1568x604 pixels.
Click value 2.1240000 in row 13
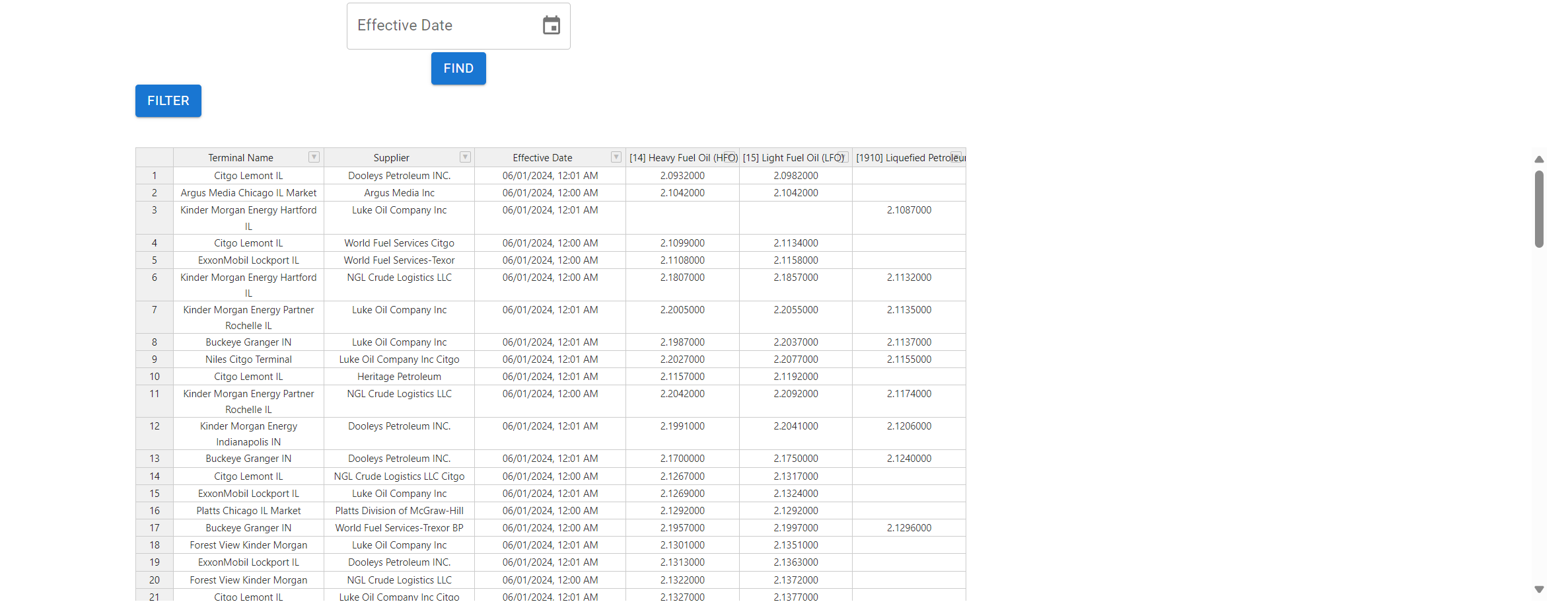point(909,459)
